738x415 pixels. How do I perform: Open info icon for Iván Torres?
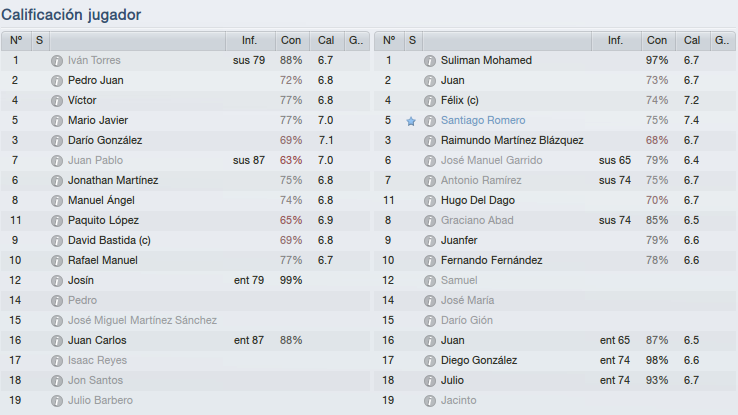(57, 61)
